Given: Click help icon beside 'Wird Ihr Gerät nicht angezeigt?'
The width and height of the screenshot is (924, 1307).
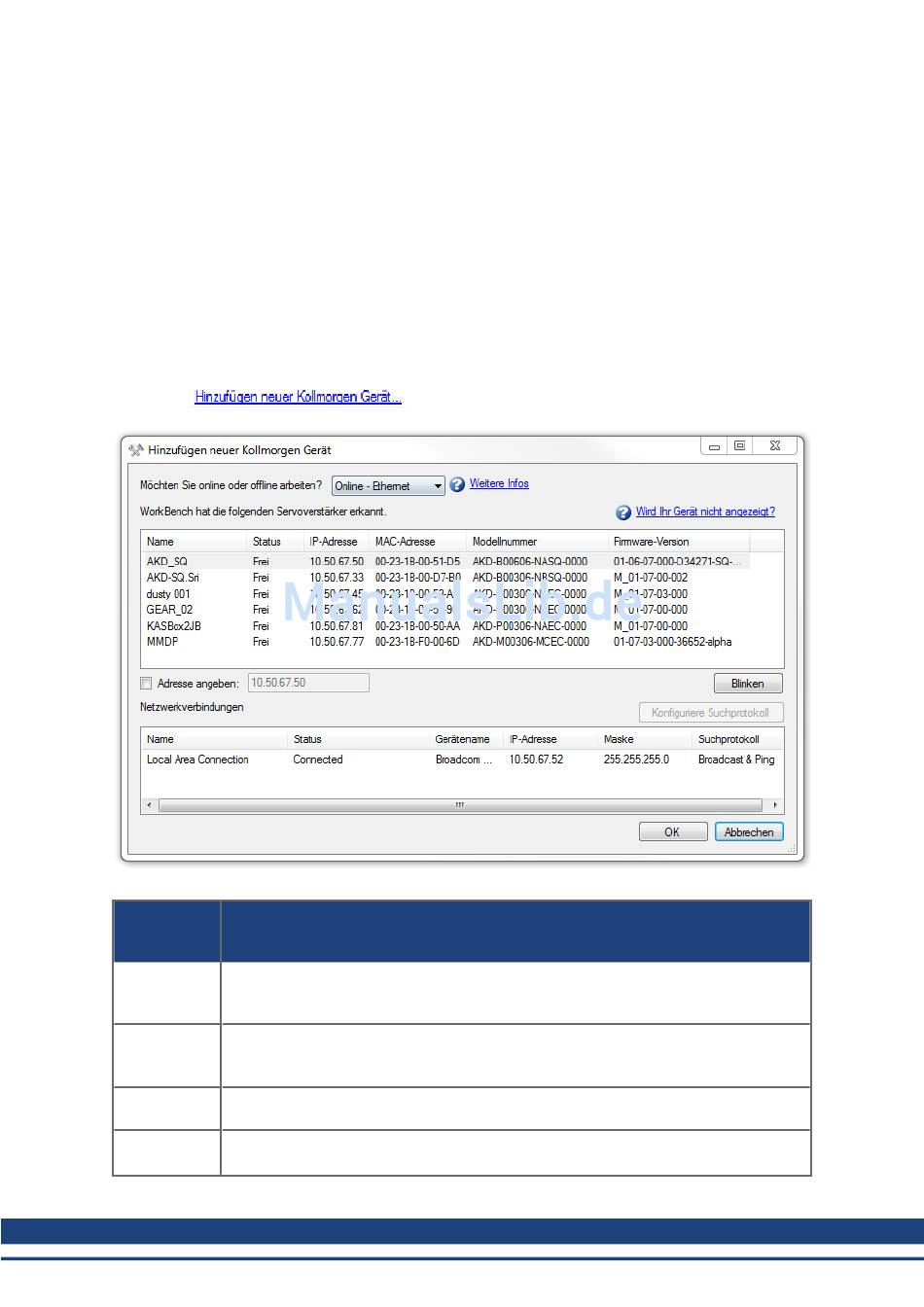Looking at the screenshot, I should [623, 512].
